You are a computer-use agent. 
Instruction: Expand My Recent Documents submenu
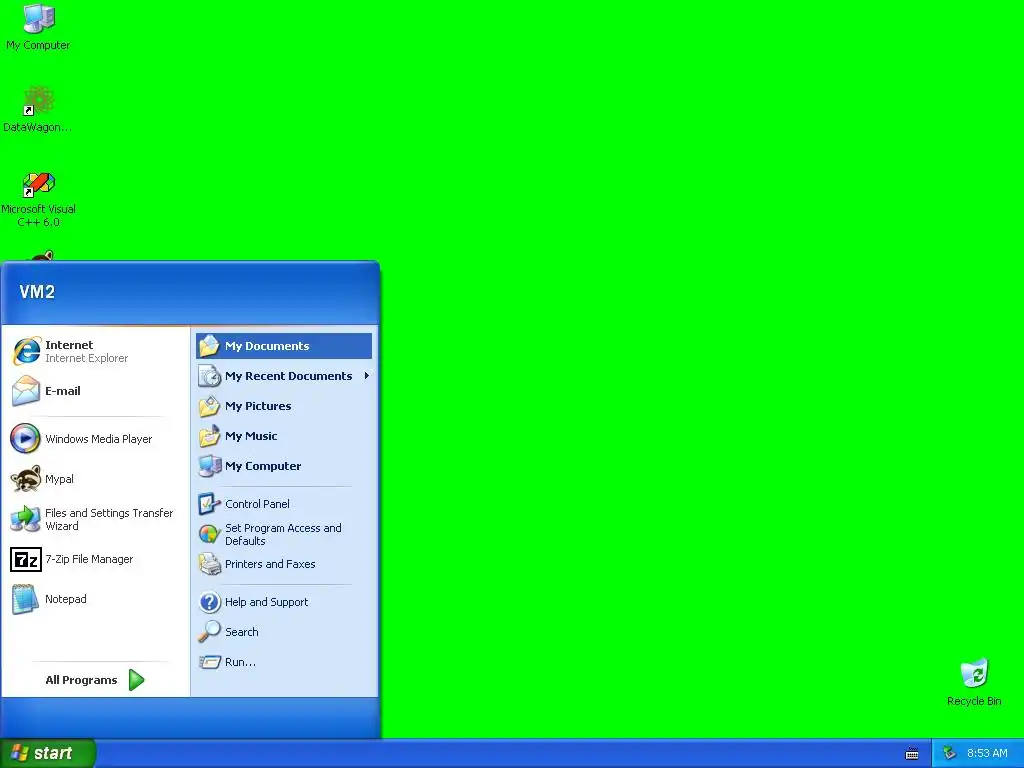pos(284,376)
